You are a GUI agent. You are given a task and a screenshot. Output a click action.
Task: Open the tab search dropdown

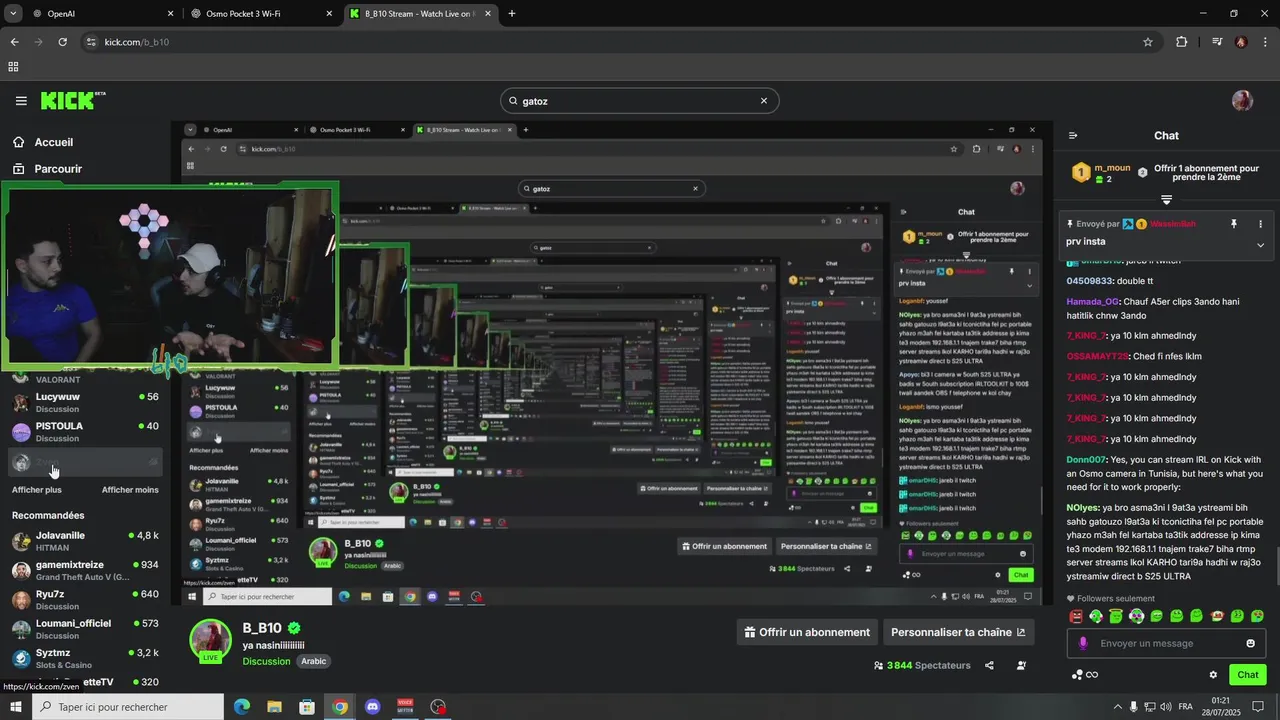point(12,14)
